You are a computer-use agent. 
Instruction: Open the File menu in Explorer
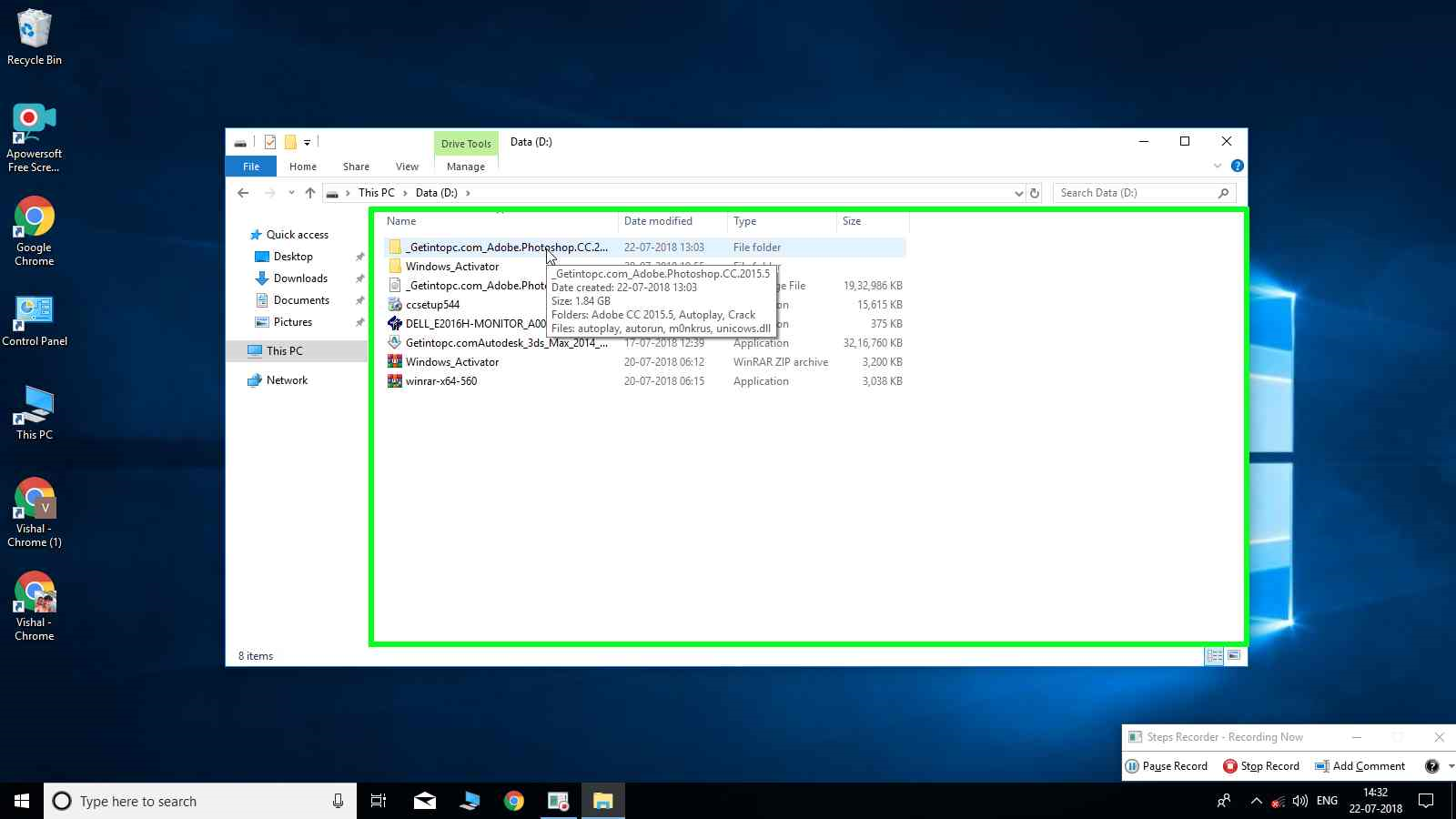251,167
